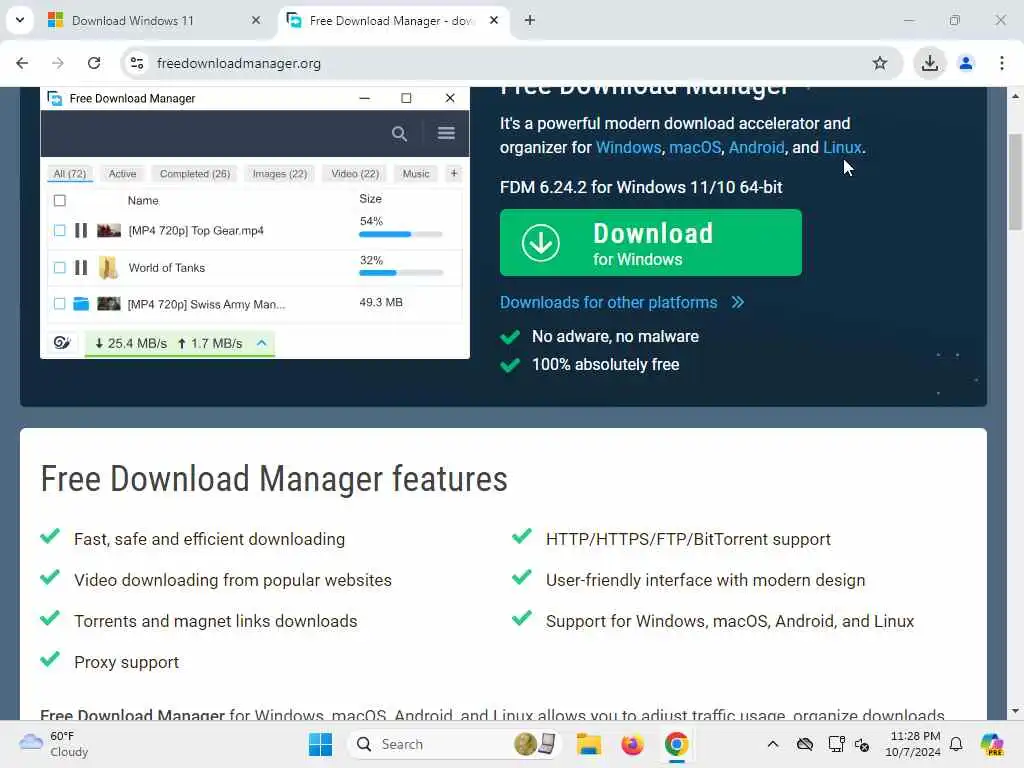
Task: Launch Firefox from the taskbar
Action: point(632,744)
